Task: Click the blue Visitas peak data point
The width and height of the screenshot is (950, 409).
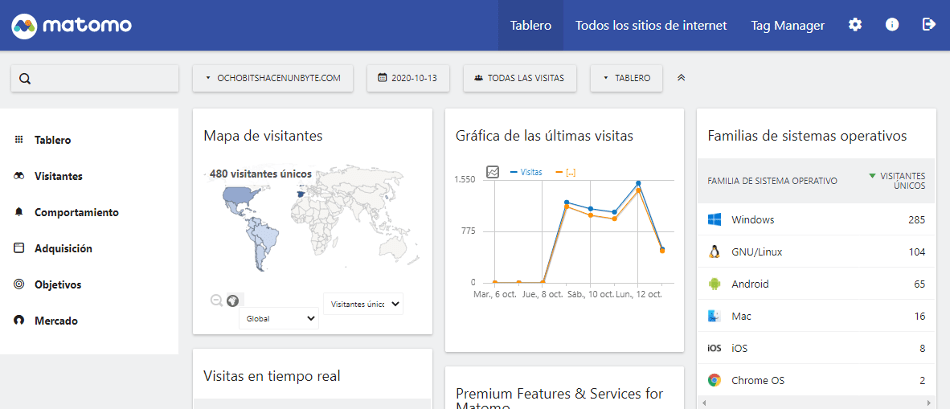Action: (638, 183)
